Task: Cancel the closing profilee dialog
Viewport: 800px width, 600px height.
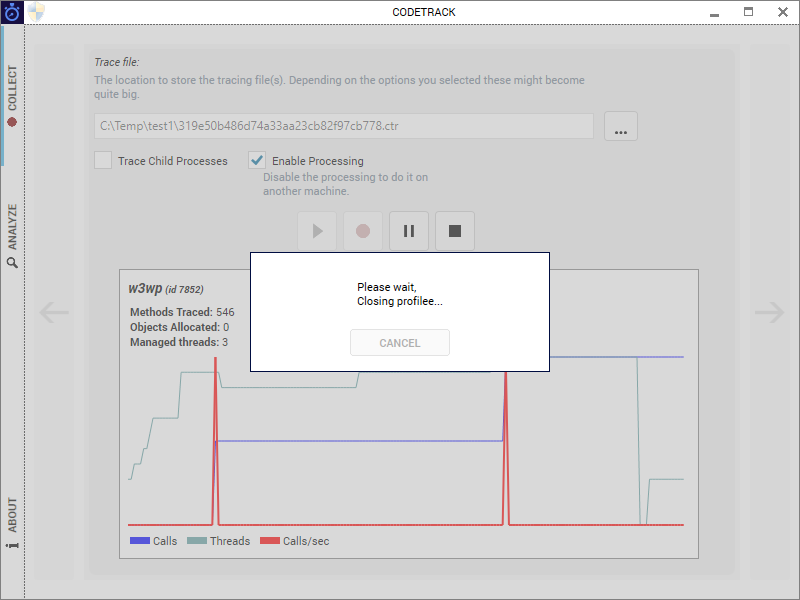Action: coord(399,343)
